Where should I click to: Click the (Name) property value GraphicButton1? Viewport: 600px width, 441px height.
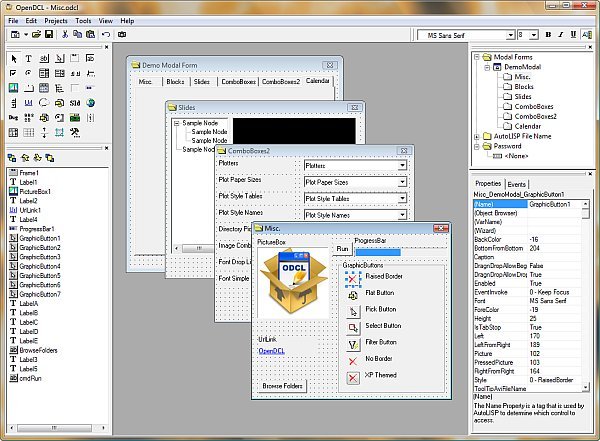pyautogui.click(x=554, y=204)
